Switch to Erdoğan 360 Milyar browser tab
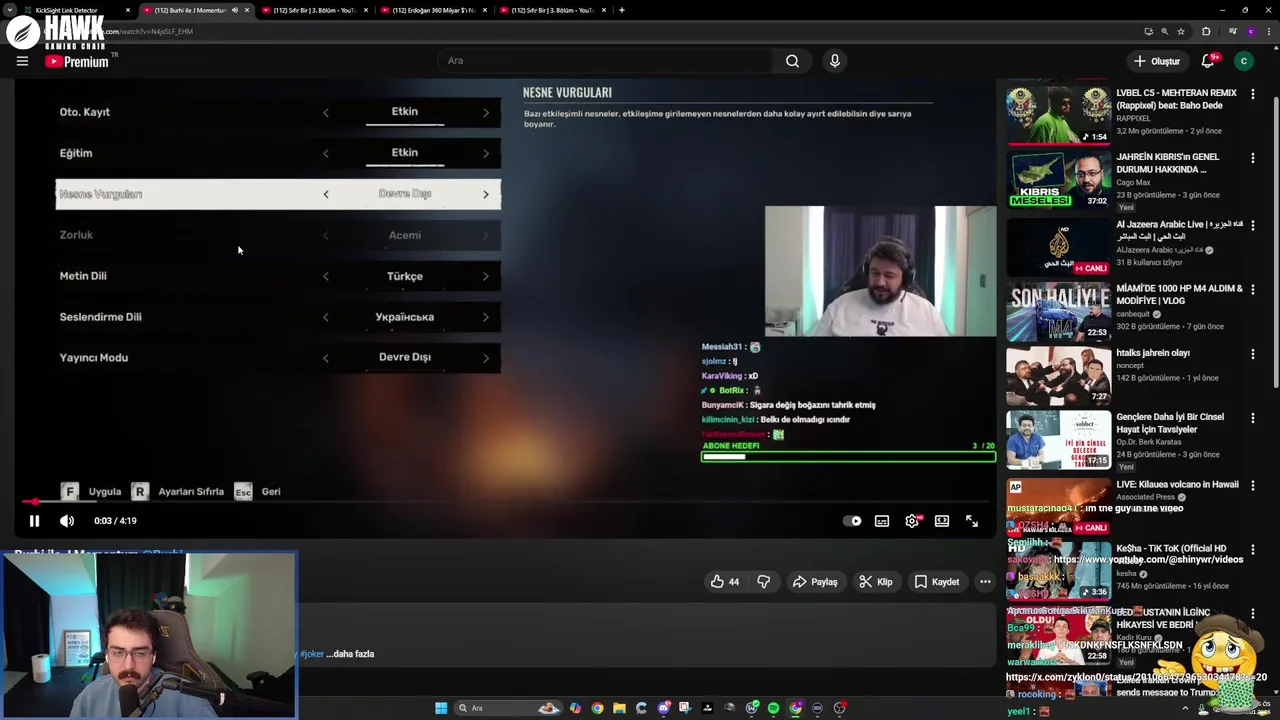The width and height of the screenshot is (1280, 720). pyautogui.click(x=432, y=10)
